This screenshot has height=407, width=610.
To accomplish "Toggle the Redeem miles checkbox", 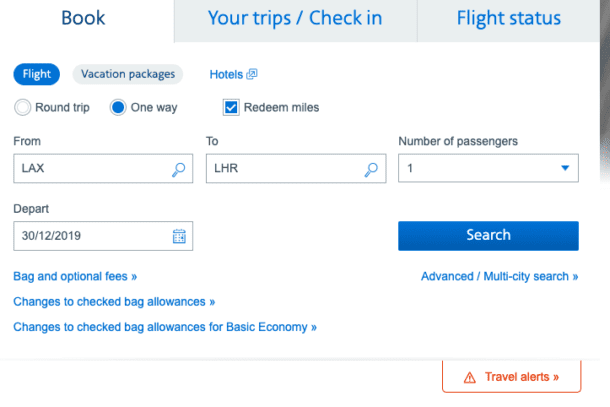I will coord(231,107).
